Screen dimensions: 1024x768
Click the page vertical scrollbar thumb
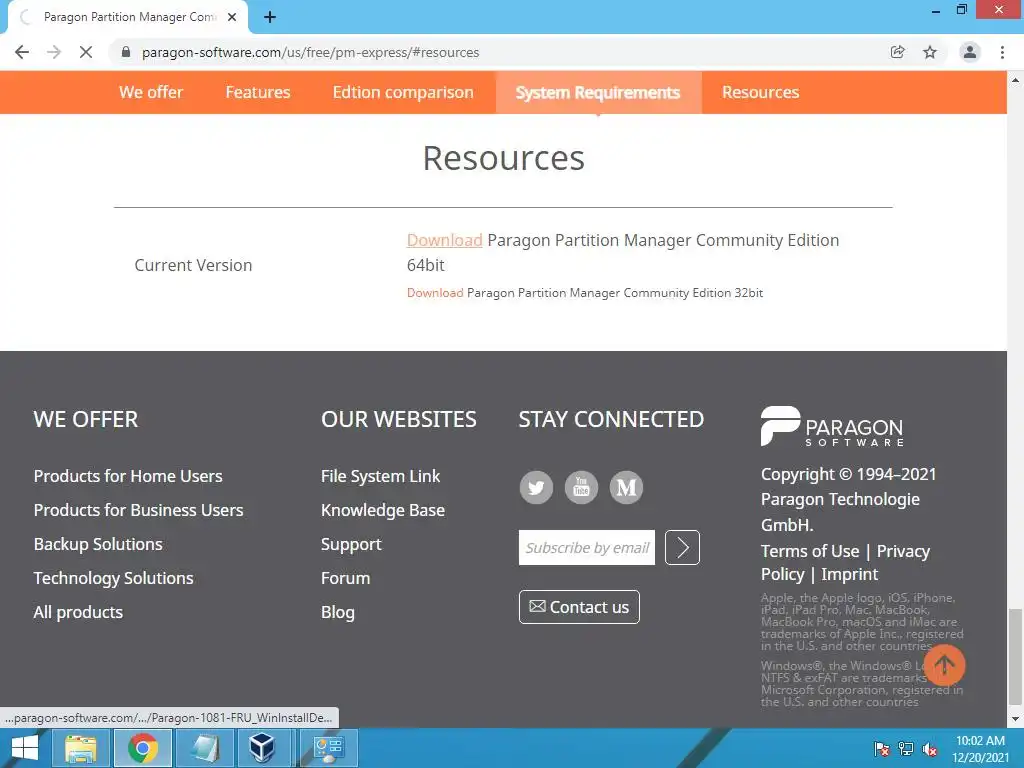tap(1015, 656)
